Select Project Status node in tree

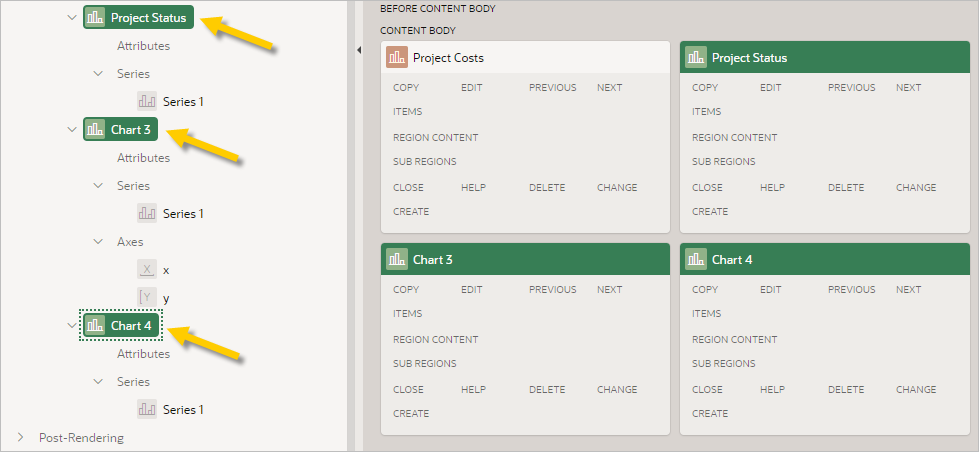pyautogui.click(x=139, y=18)
